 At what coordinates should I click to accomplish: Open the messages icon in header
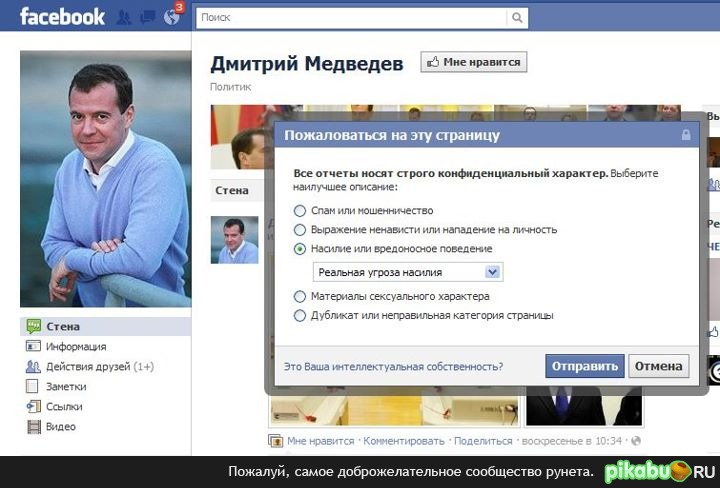click(x=147, y=17)
